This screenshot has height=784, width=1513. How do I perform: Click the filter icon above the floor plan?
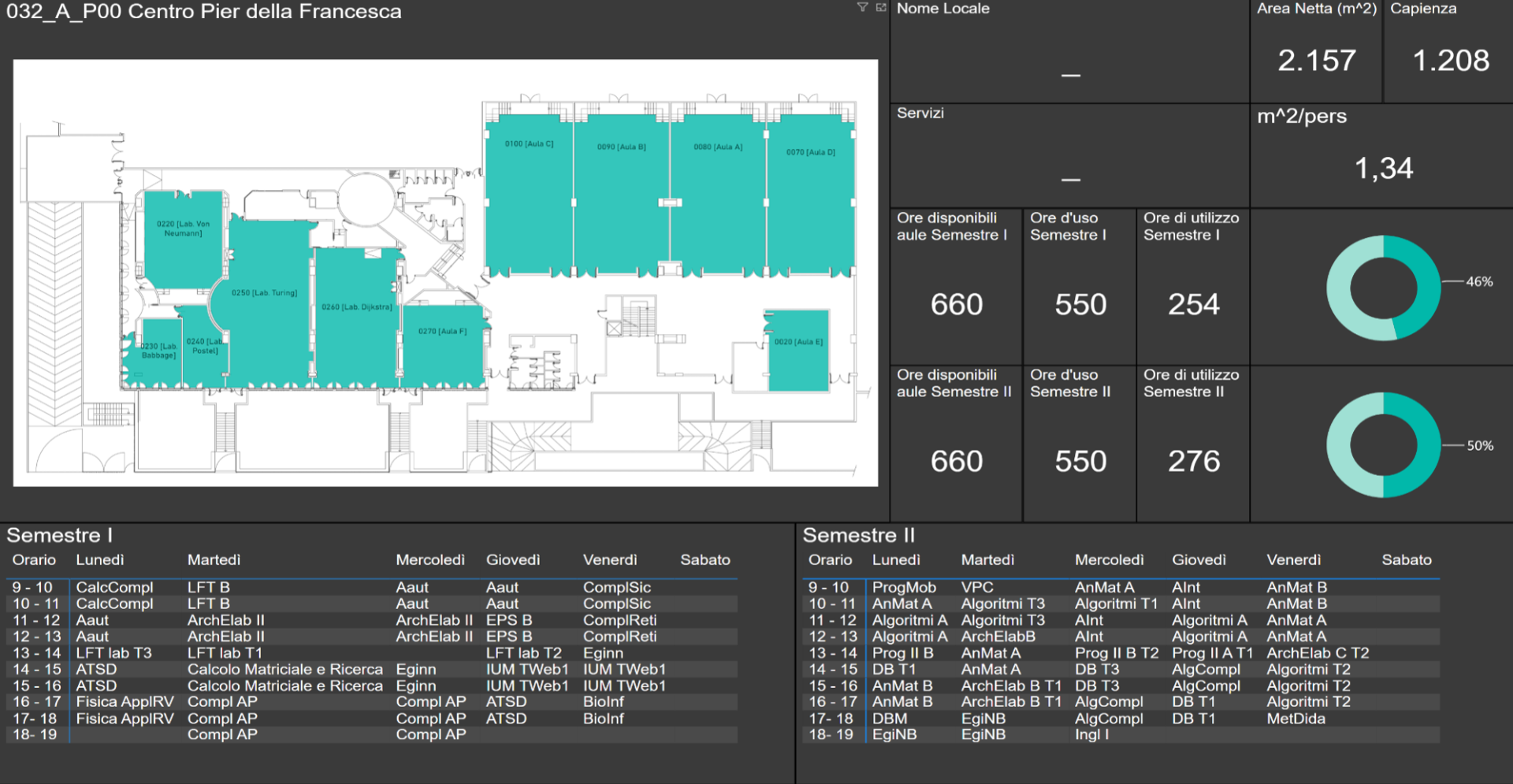tap(862, 8)
